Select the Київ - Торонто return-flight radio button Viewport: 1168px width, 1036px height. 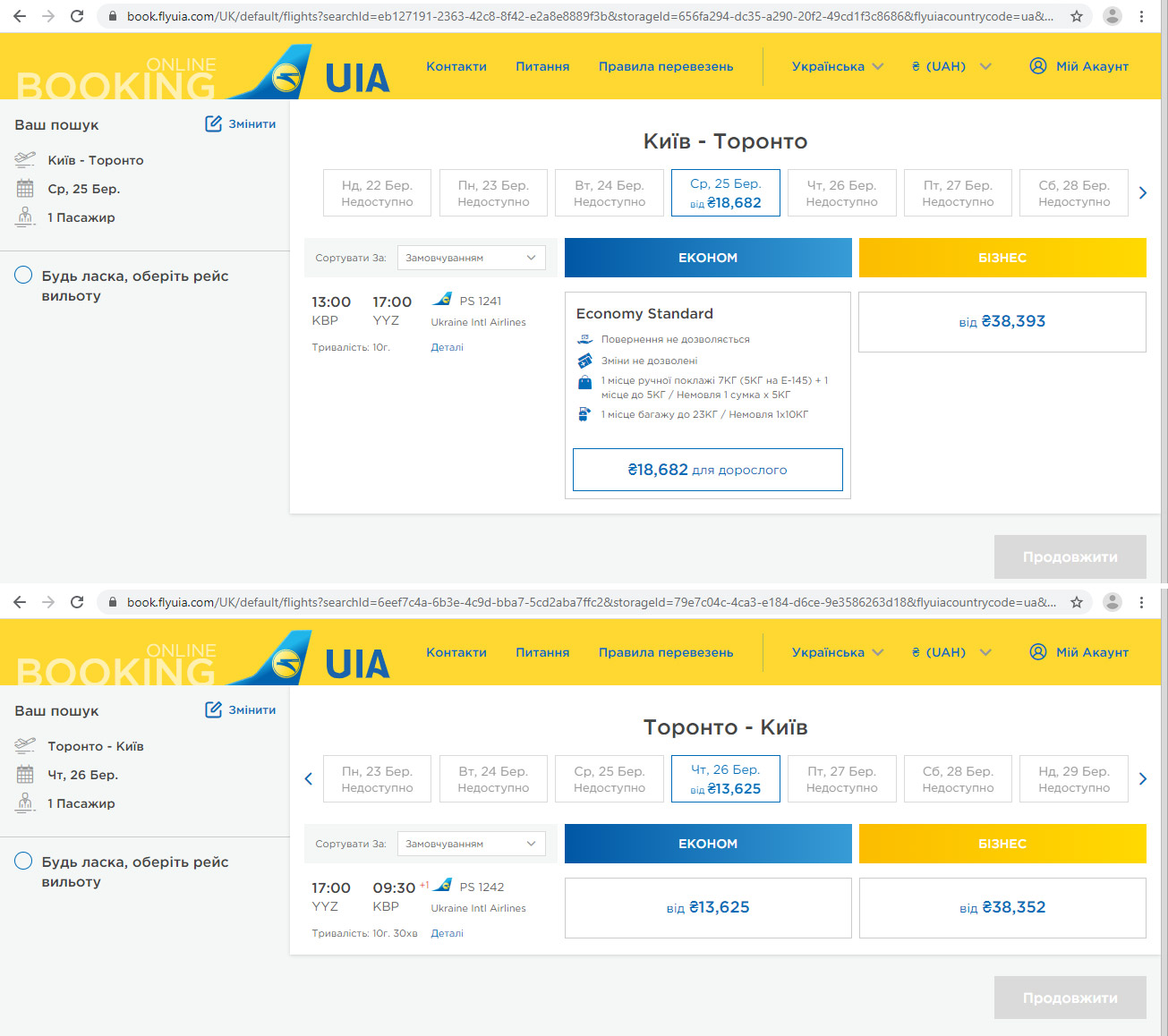click(23, 276)
